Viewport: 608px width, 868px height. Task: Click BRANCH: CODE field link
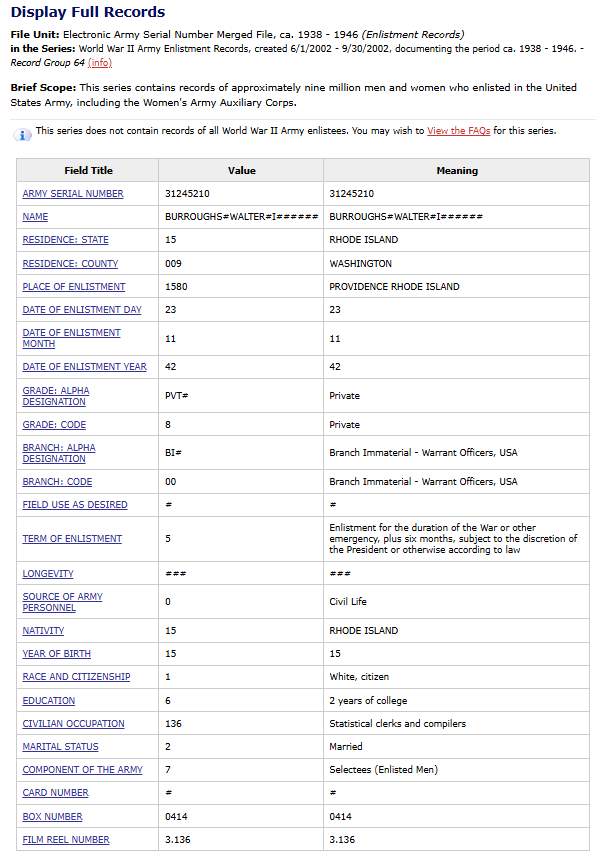pyautogui.click(x=57, y=482)
